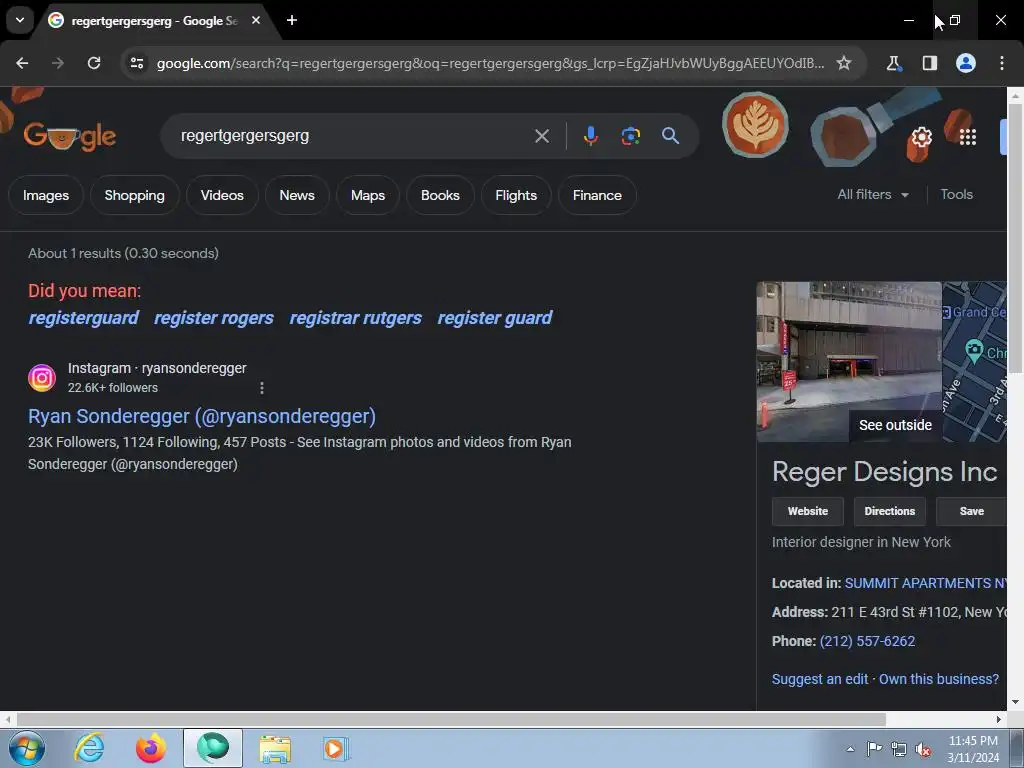Image resolution: width=1024 pixels, height=768 pixels.
Task: Launch Internet Explorer from taskbar
Action: 89,748
